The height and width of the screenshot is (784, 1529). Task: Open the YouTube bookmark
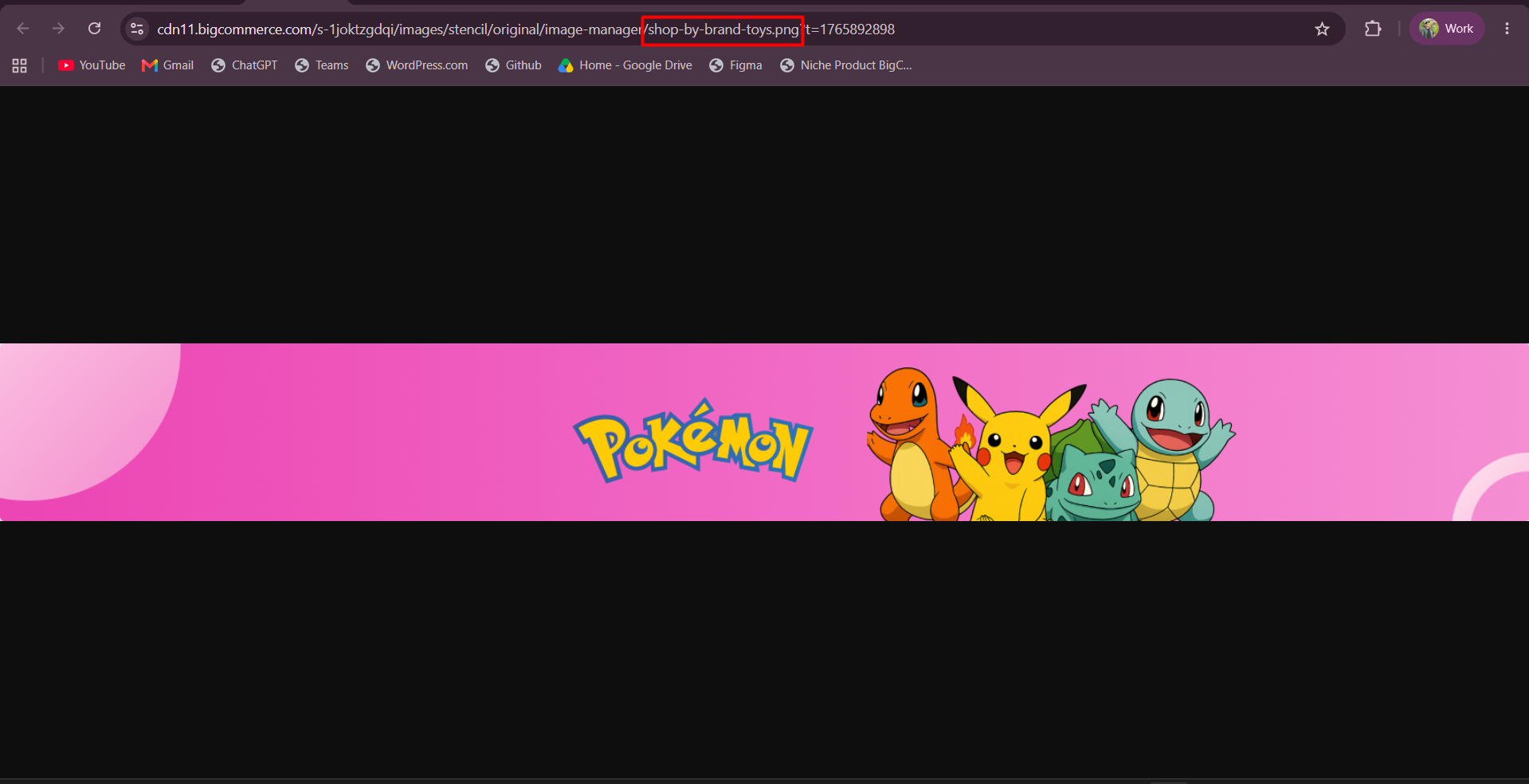92,65
